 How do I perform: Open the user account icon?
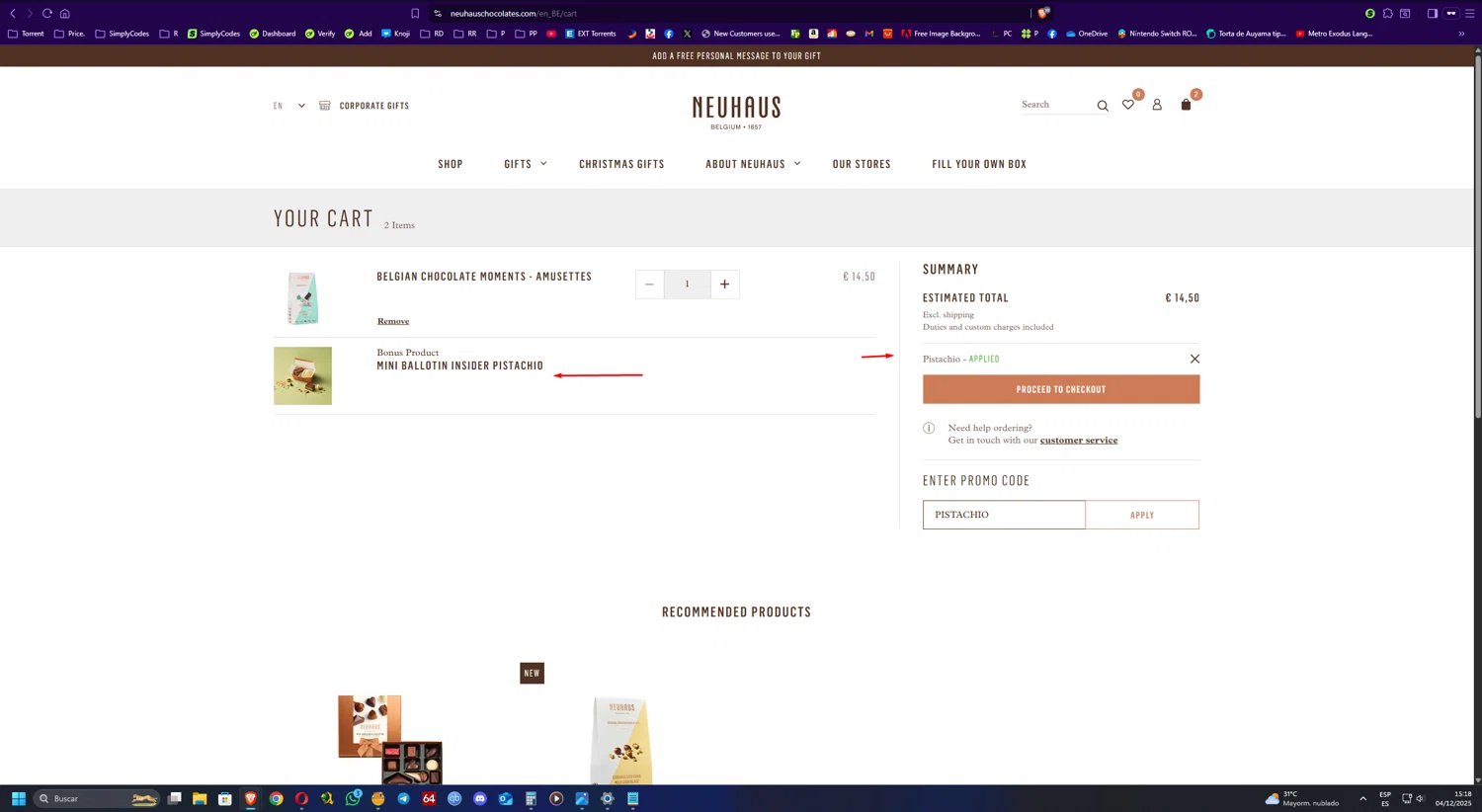pyautogui.click(x=1157, y=105)
